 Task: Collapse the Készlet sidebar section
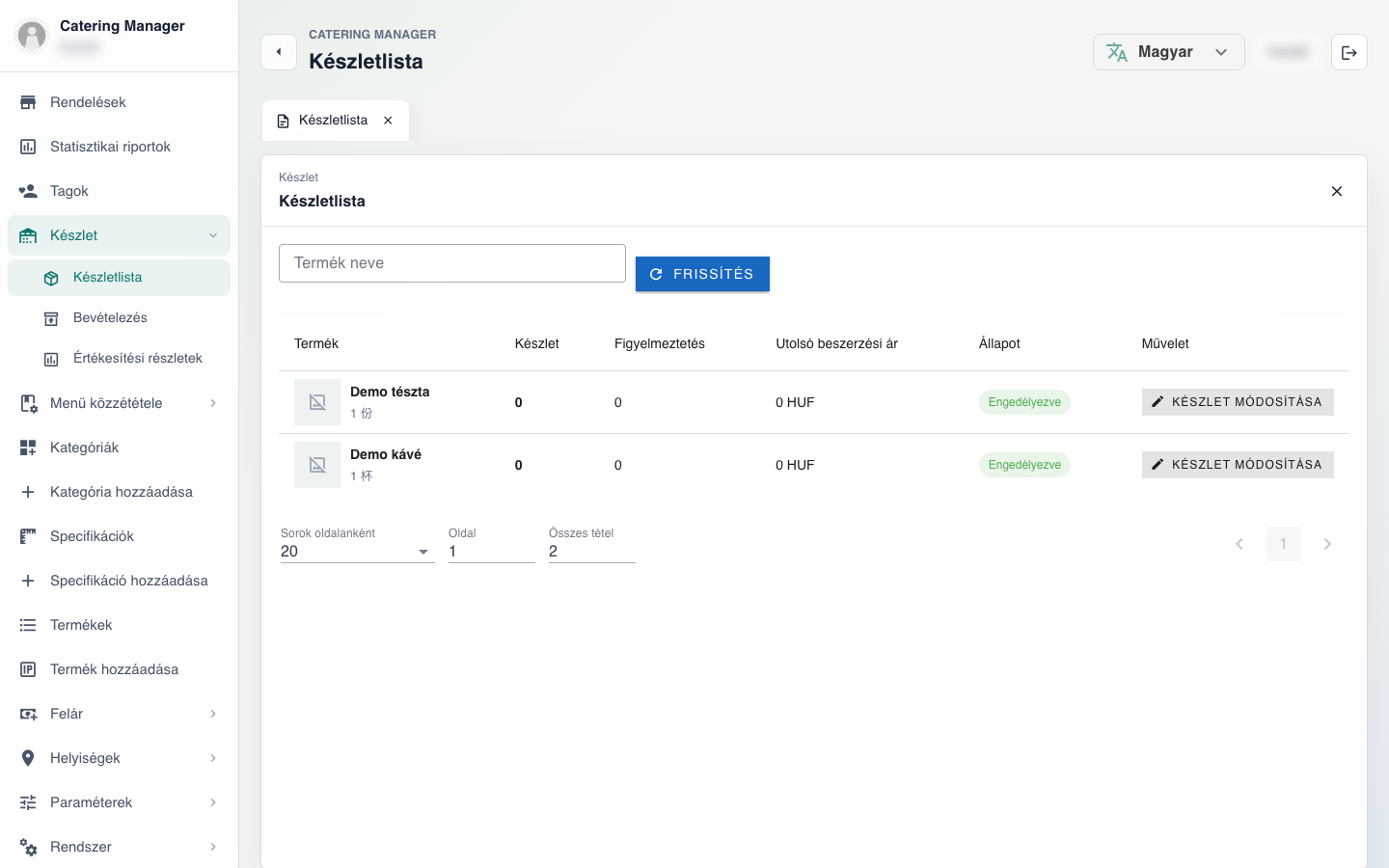(213, 235)
